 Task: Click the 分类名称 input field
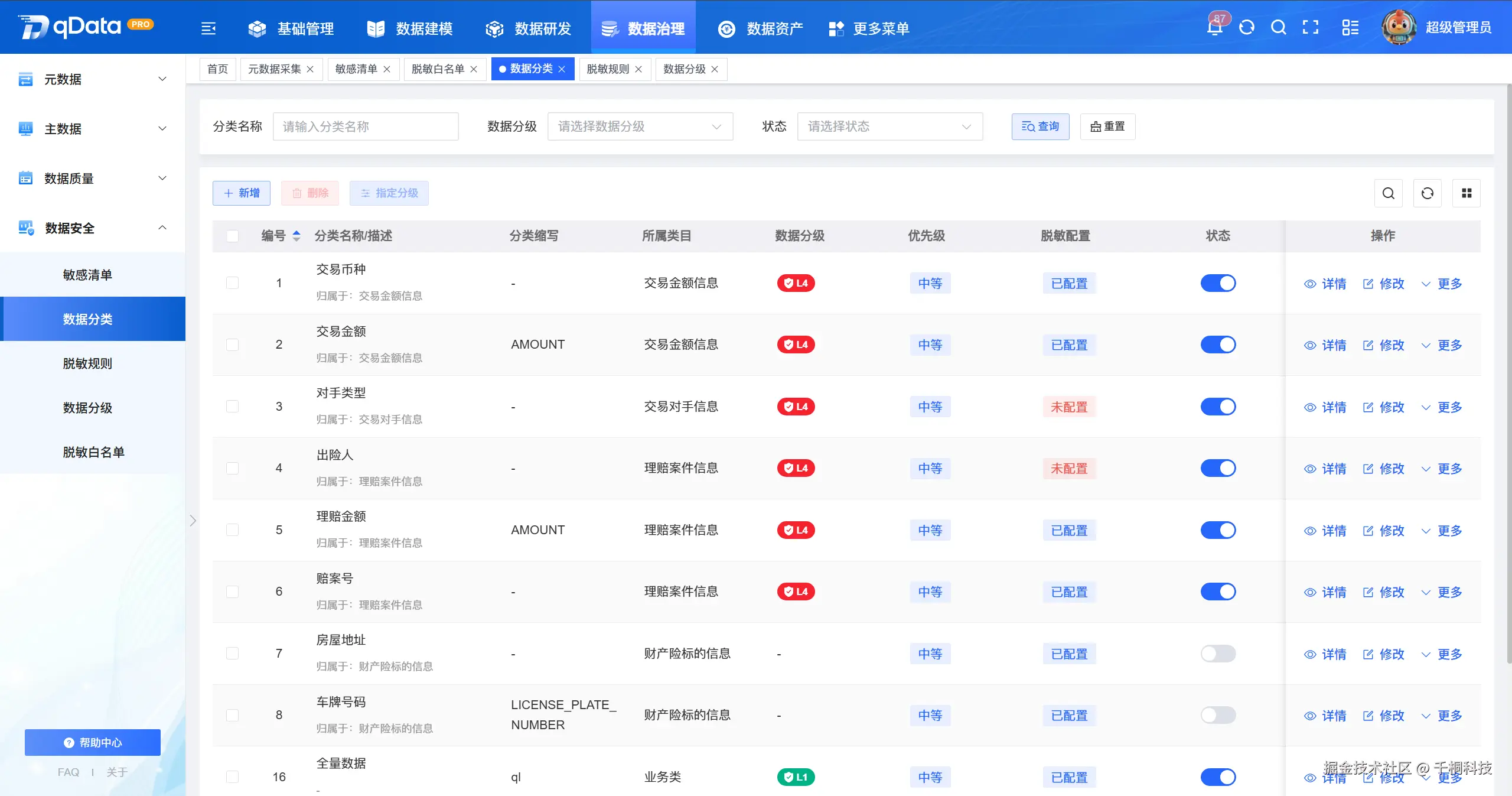[366, 126]
